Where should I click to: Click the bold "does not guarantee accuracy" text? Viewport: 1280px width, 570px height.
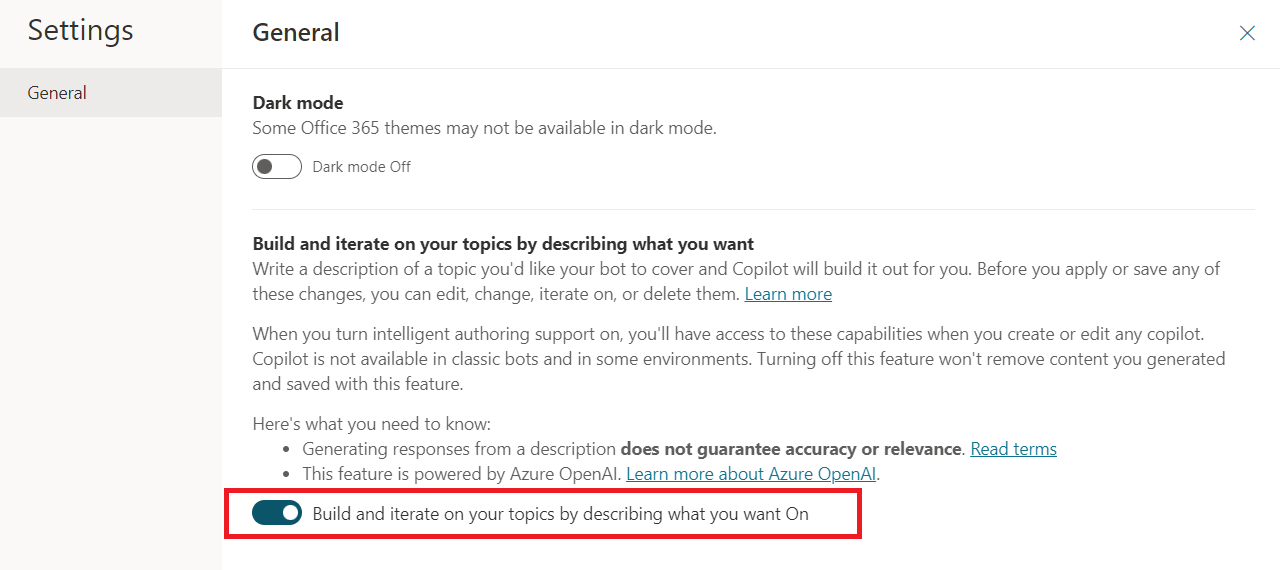click(x=791, y=449)
